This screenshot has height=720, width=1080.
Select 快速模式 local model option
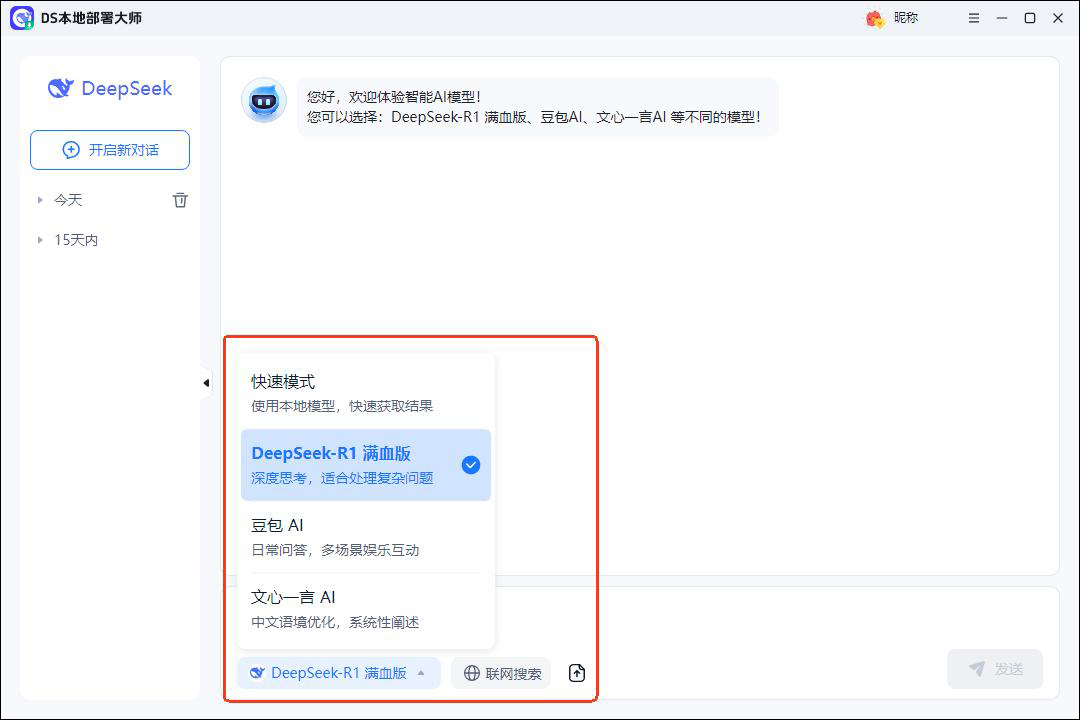click(x=366, y=393)
